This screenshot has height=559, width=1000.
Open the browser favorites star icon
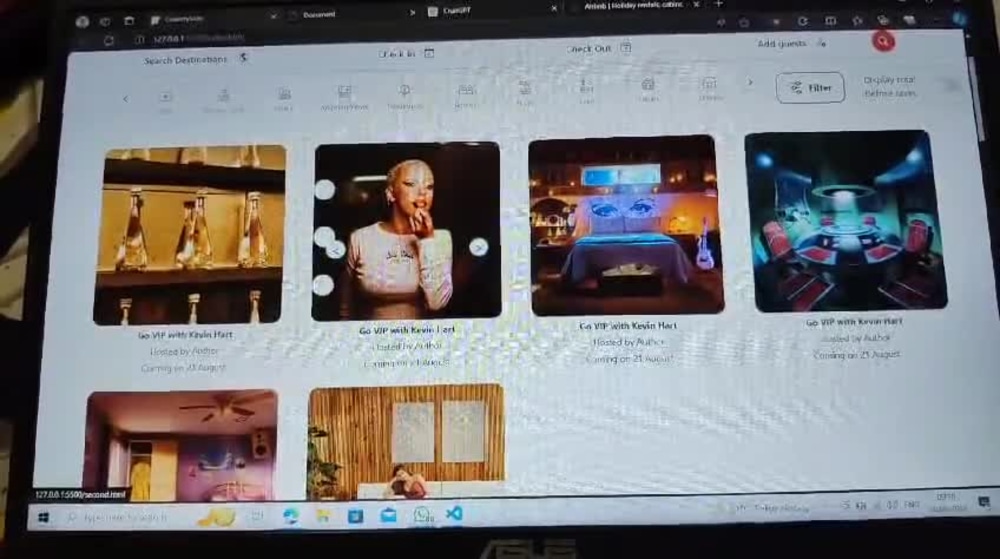[x=857, y=21]
